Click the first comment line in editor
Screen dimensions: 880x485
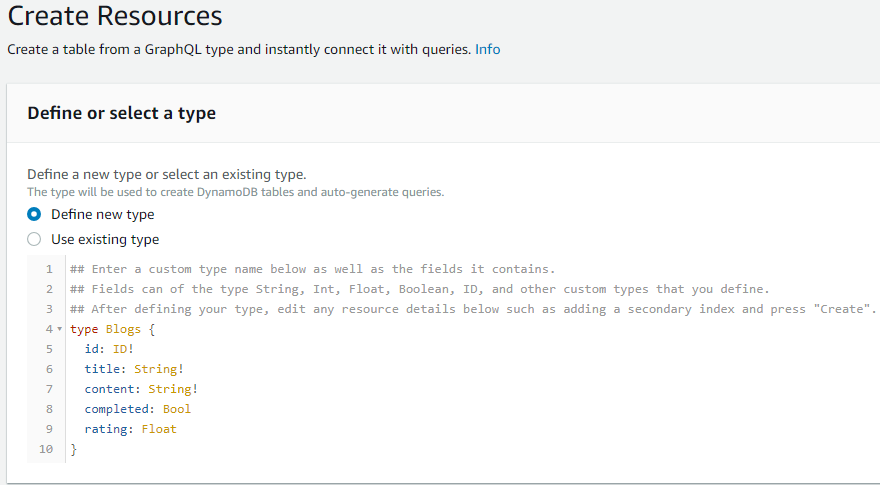[312, 269]
